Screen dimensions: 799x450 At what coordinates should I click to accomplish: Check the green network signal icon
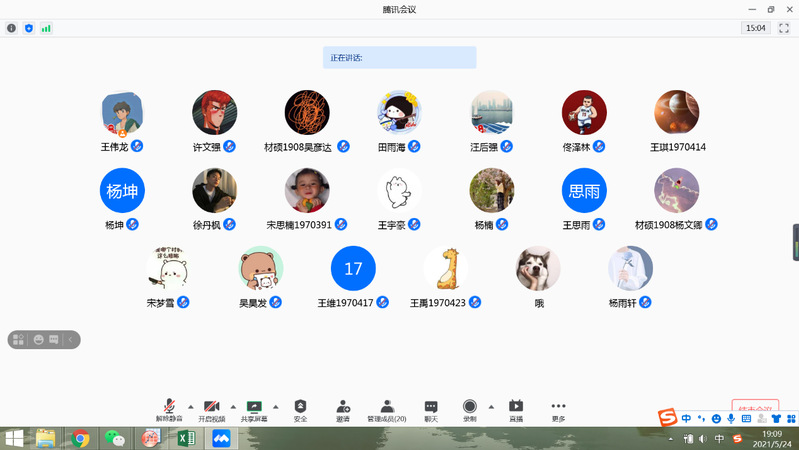pyautogui.click(x=46, y=28)
